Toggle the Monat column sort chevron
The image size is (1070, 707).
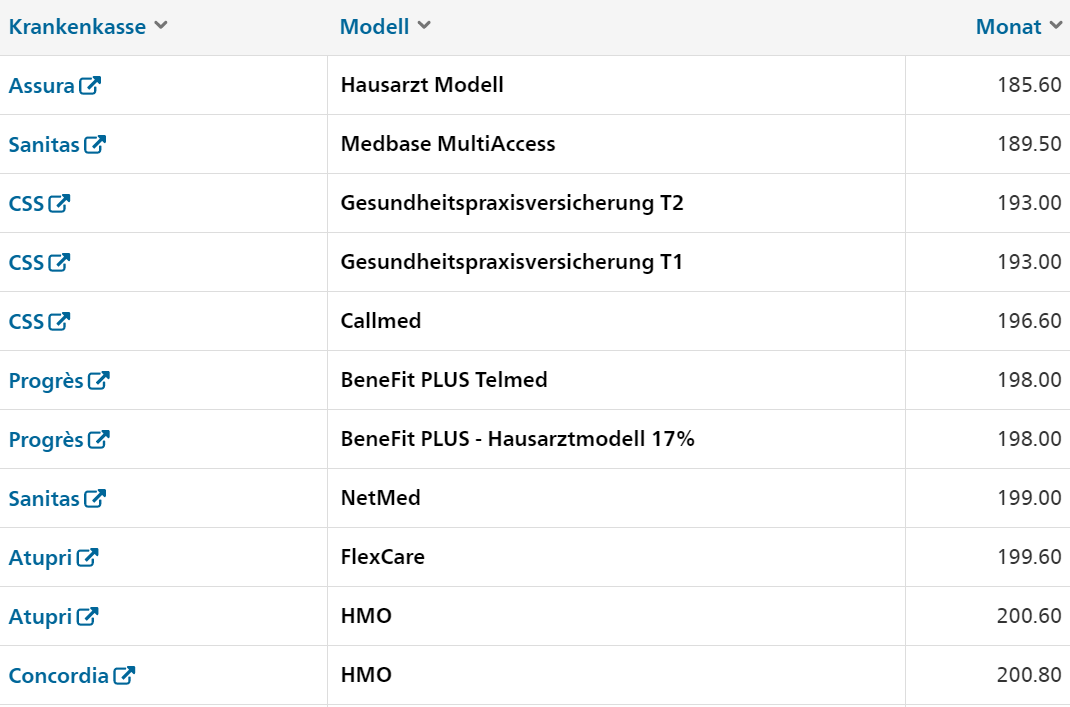[x=1056, y=25]
